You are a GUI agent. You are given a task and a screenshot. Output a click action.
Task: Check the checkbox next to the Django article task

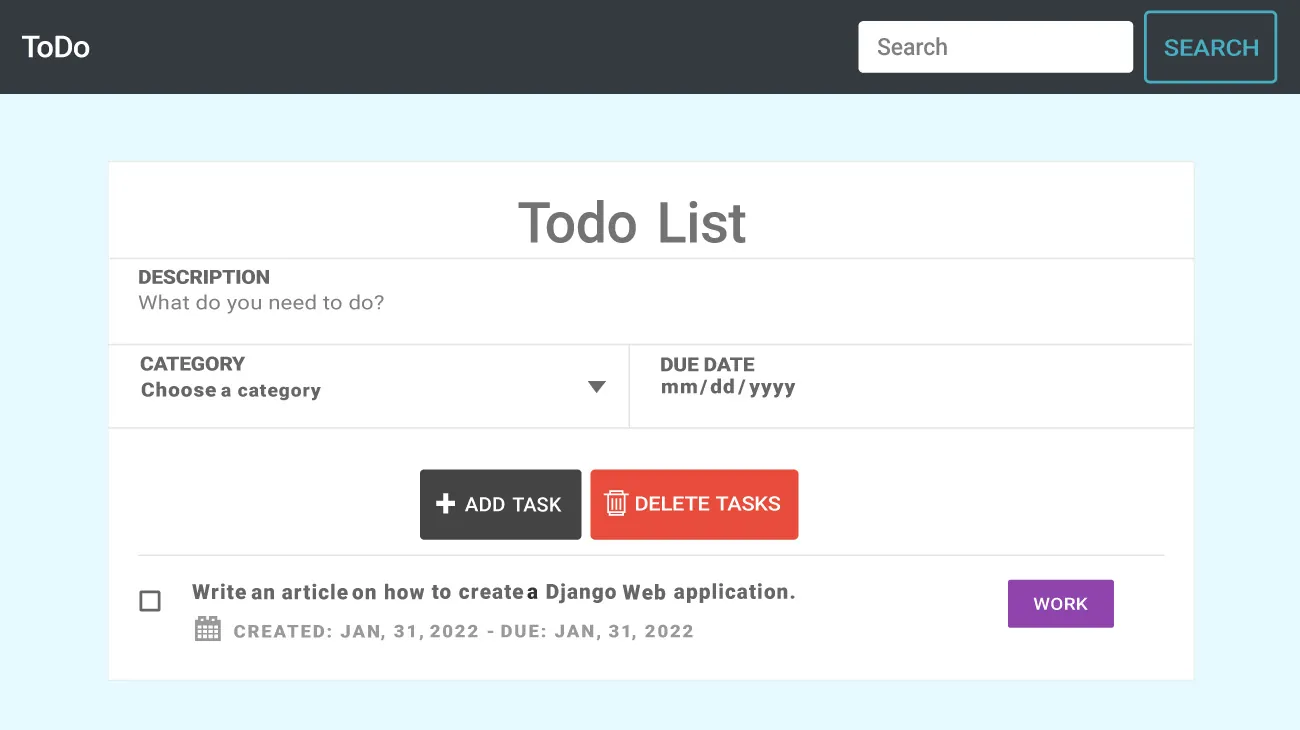[150, 600]
